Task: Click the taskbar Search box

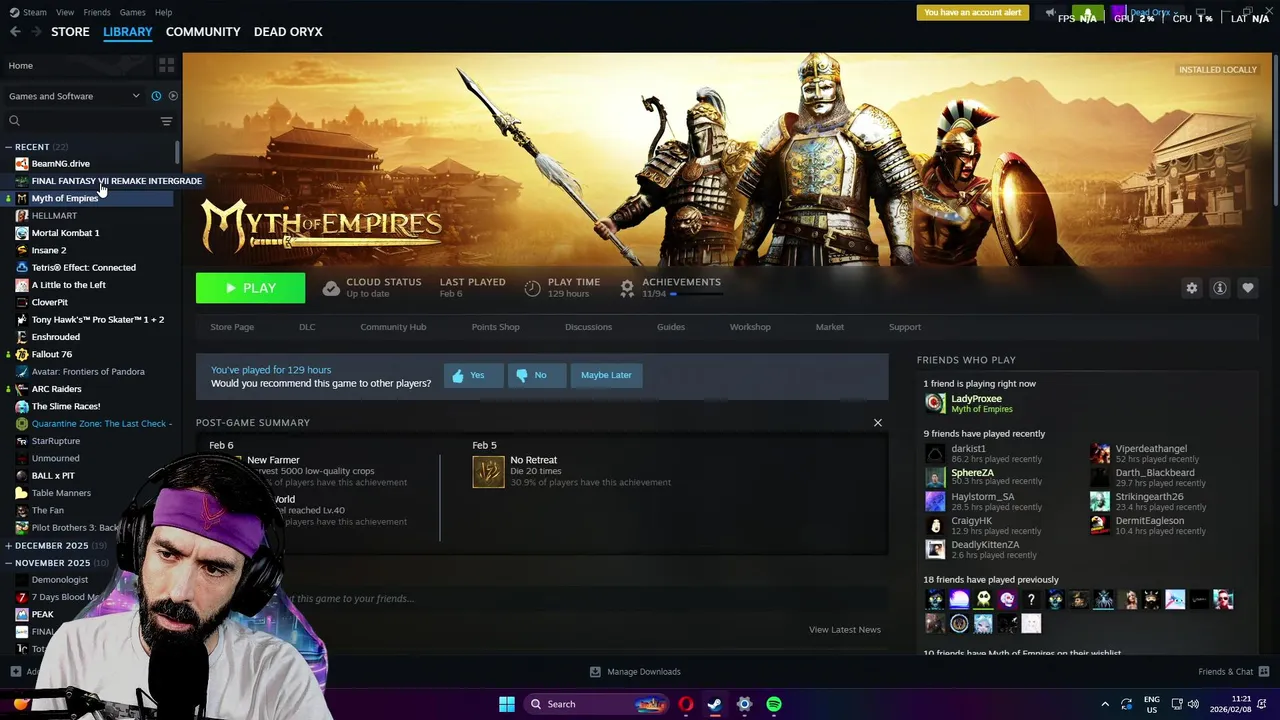Action: click(596, 704)
